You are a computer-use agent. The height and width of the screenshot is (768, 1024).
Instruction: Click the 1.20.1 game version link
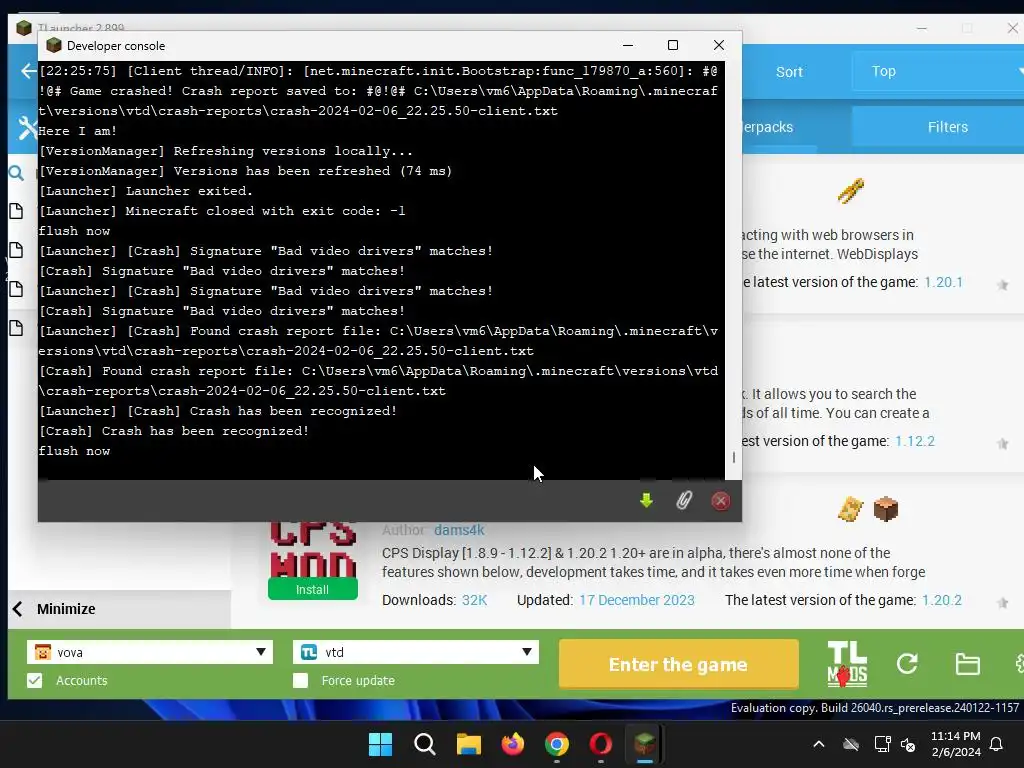coord(943,282)
